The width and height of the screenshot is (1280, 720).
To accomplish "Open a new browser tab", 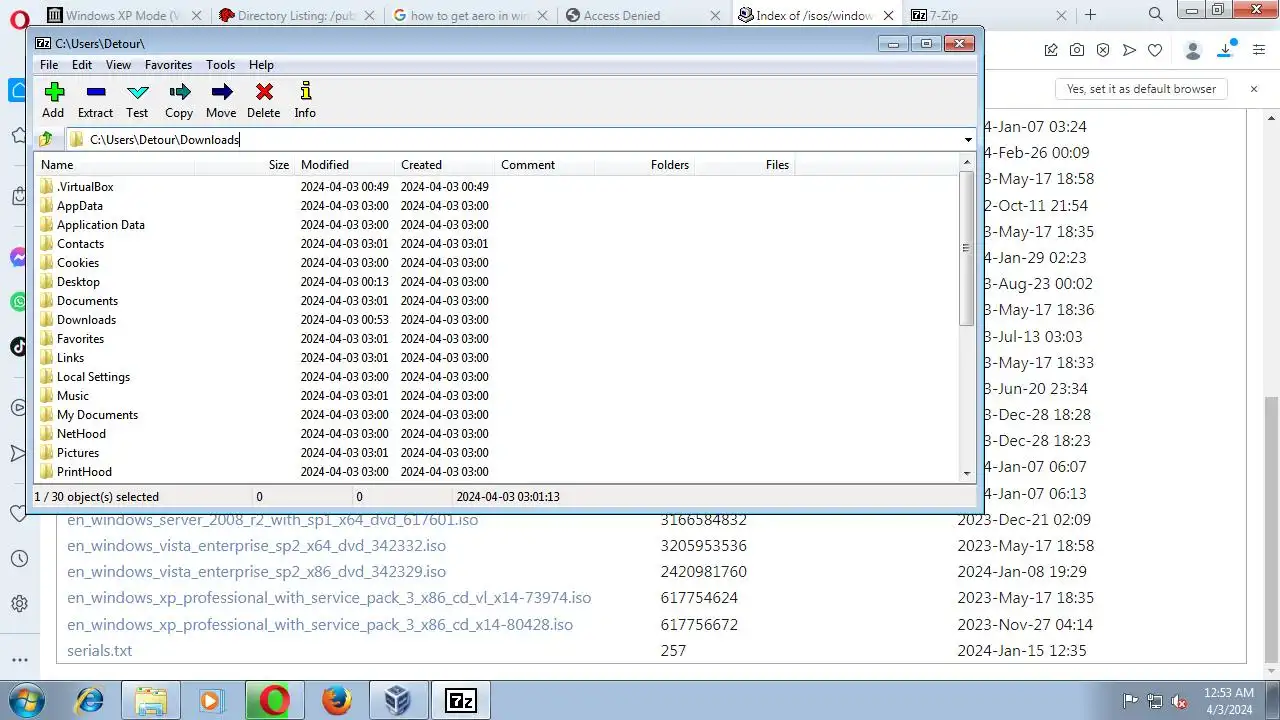I will [x=1091, y=15].
